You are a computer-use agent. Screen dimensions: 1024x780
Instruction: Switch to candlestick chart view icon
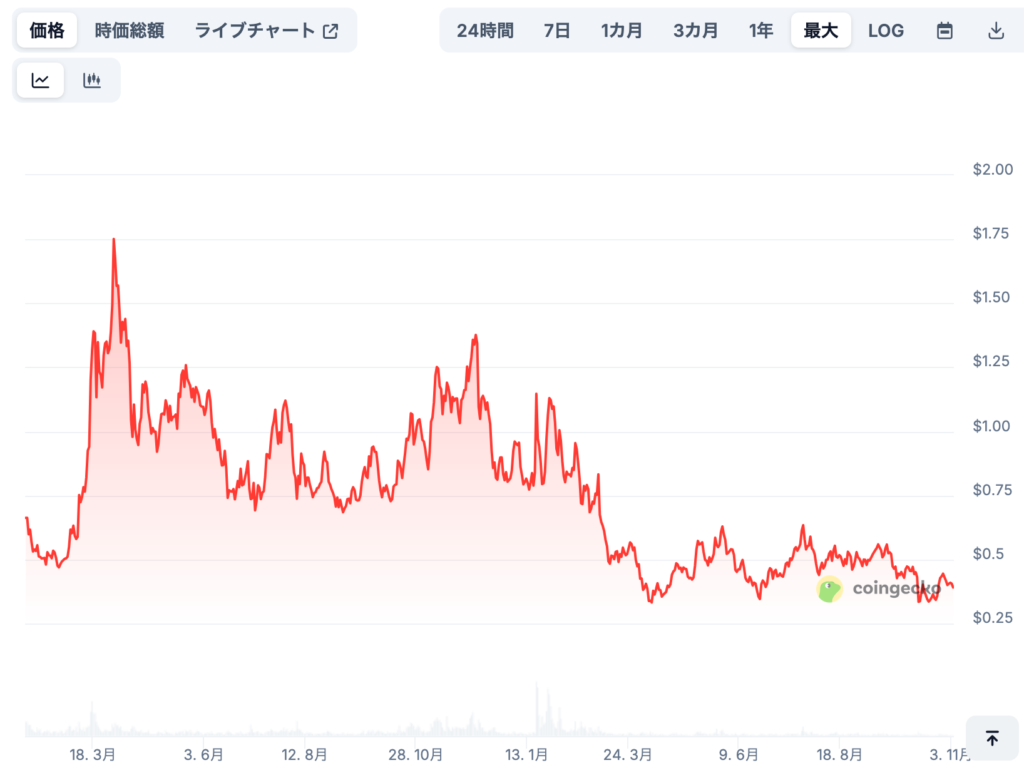(x=91, y=79)
